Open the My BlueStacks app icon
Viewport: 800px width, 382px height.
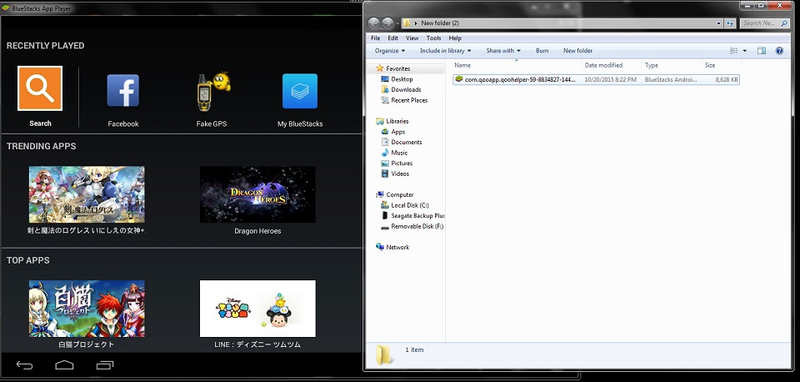[300, 91]
